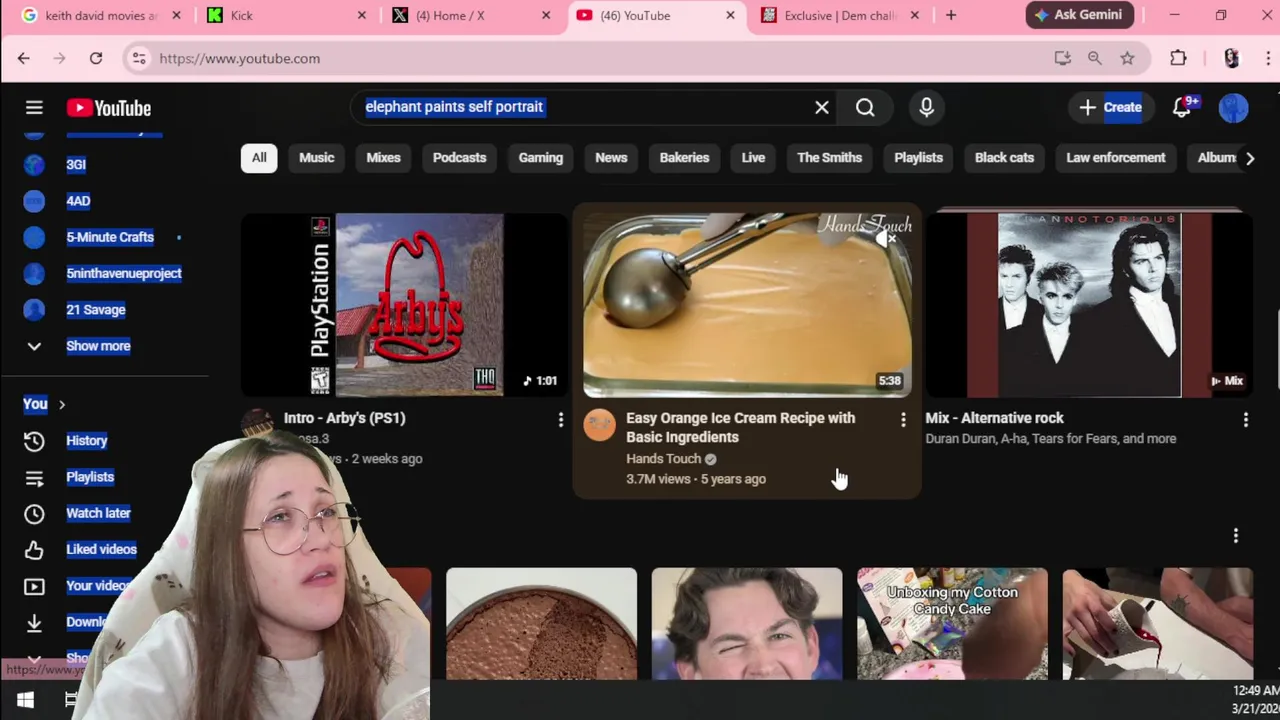This screenshot has height=720, width=1280.
Task: Open a new browser tab with plus icon
Action: coord(951,15)
